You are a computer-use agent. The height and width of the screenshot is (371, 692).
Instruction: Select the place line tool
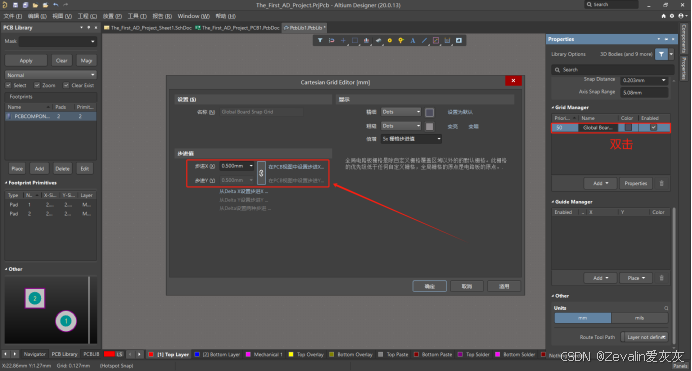tap(424, 40)
